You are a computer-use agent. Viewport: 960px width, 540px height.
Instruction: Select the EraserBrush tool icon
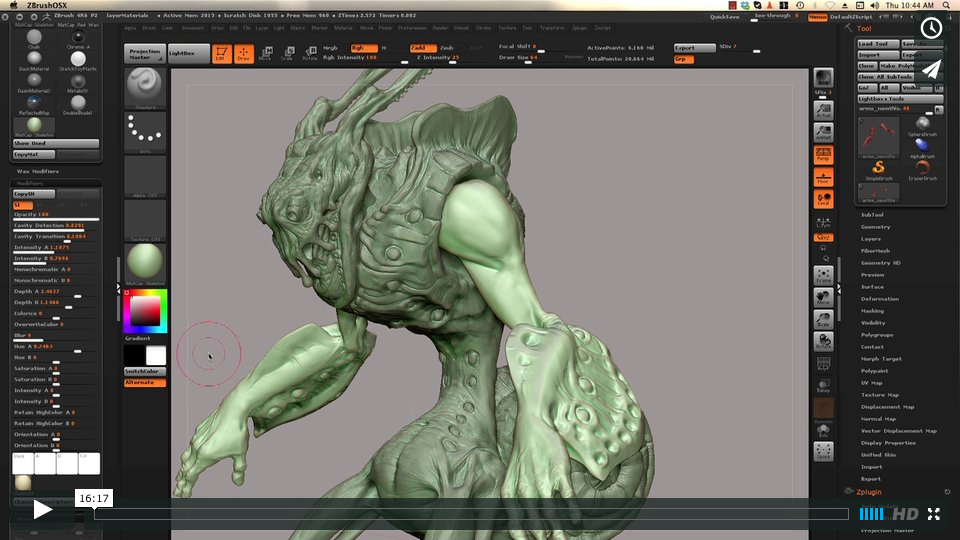click(x=922, y=170)
